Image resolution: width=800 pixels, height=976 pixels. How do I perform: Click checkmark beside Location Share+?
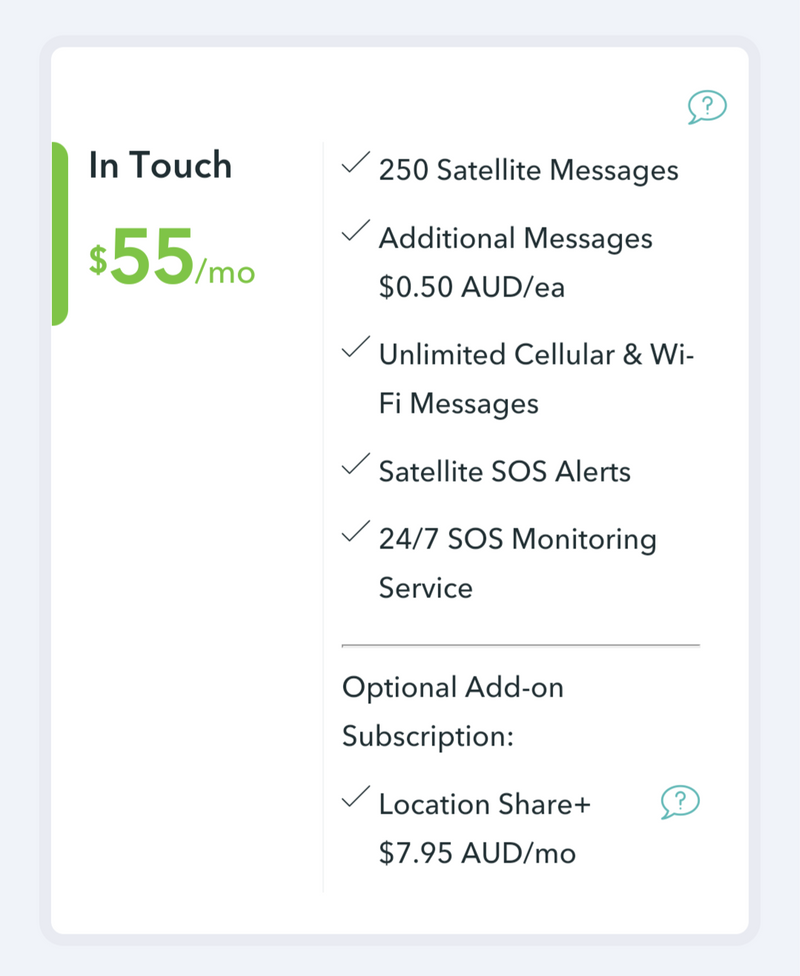click(x=355, y=799)
